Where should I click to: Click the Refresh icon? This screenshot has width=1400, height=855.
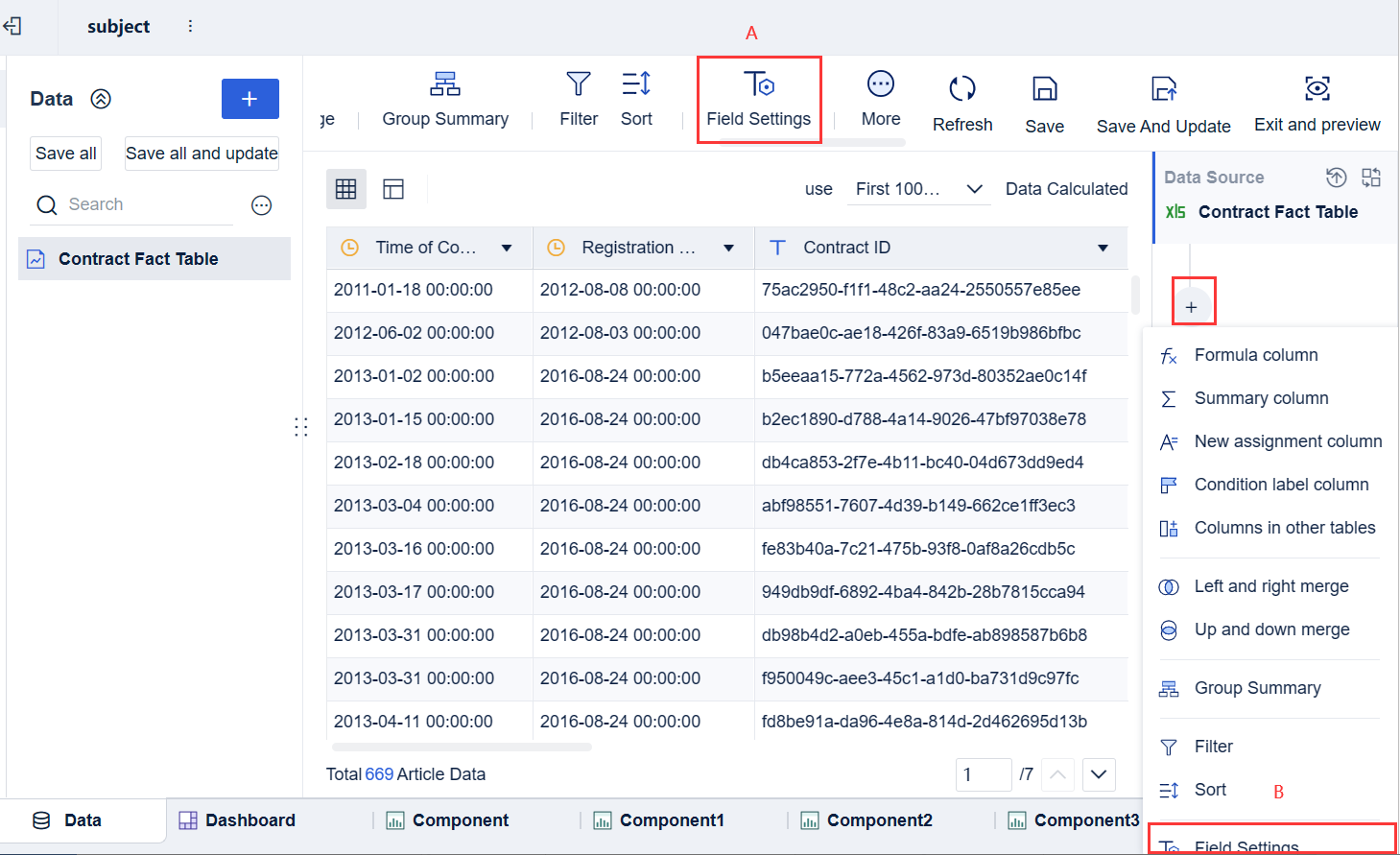[x=962, y=99]
